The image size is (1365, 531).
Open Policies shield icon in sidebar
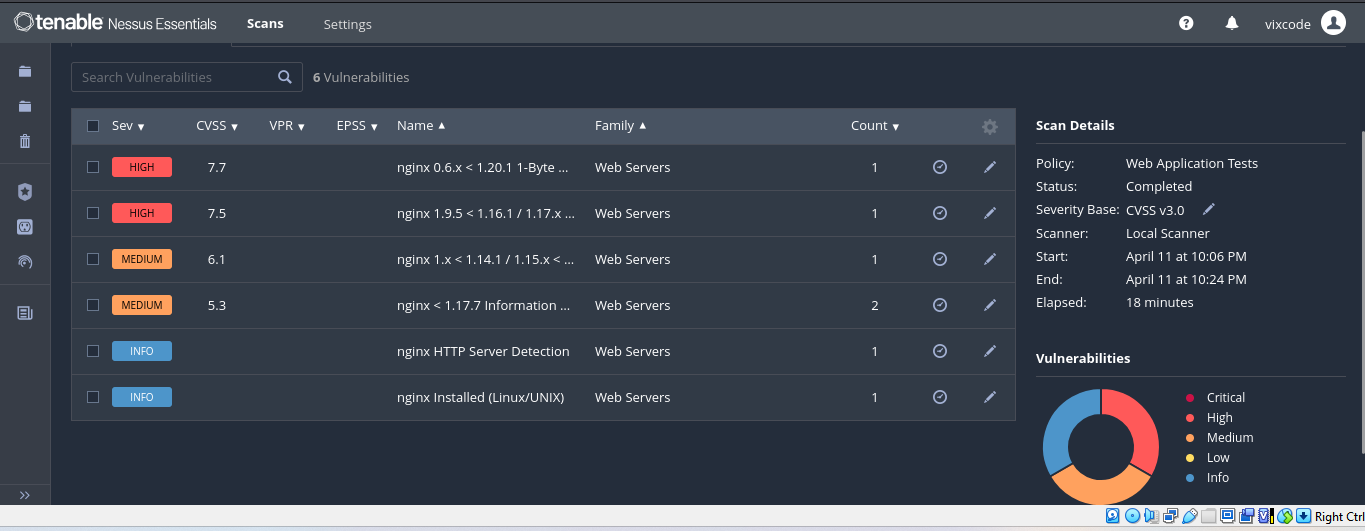point(25,191)
